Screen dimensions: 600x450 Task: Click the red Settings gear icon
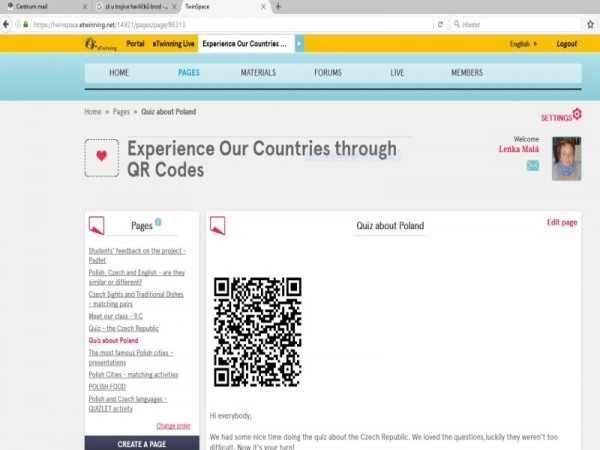[x=577, y=114]
